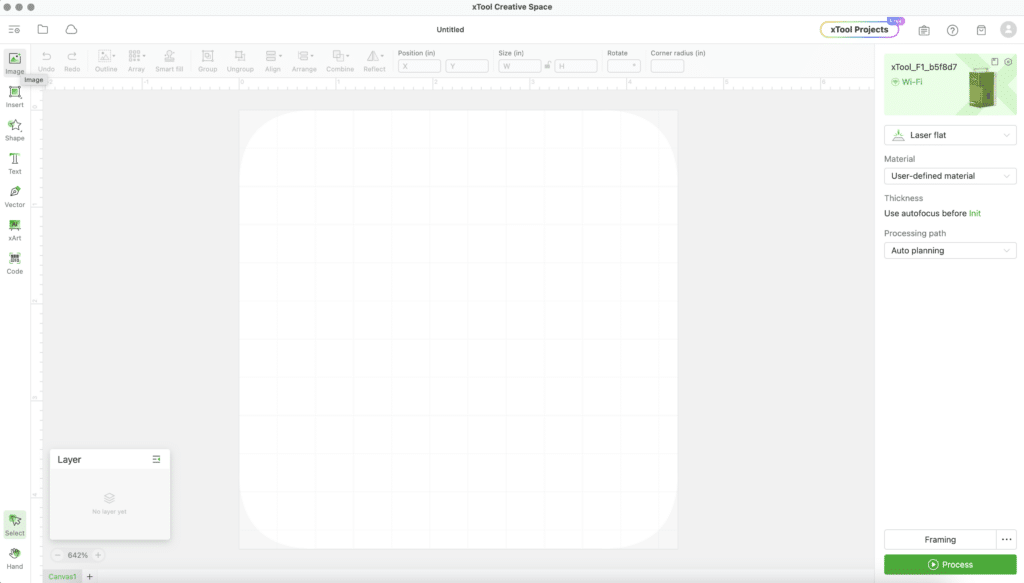1024x583 pixels.
Task: Click the Wi-Fi connection status
Action: [907, 82]
